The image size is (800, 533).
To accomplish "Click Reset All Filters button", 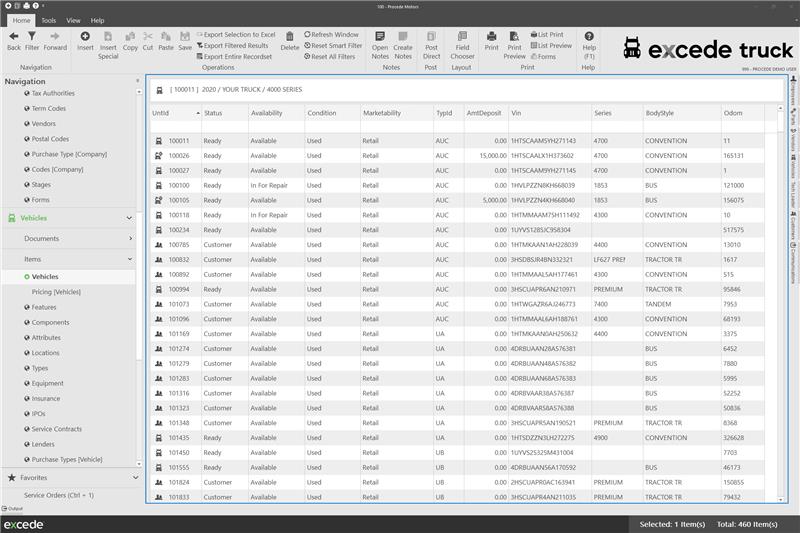I will 331,57.
